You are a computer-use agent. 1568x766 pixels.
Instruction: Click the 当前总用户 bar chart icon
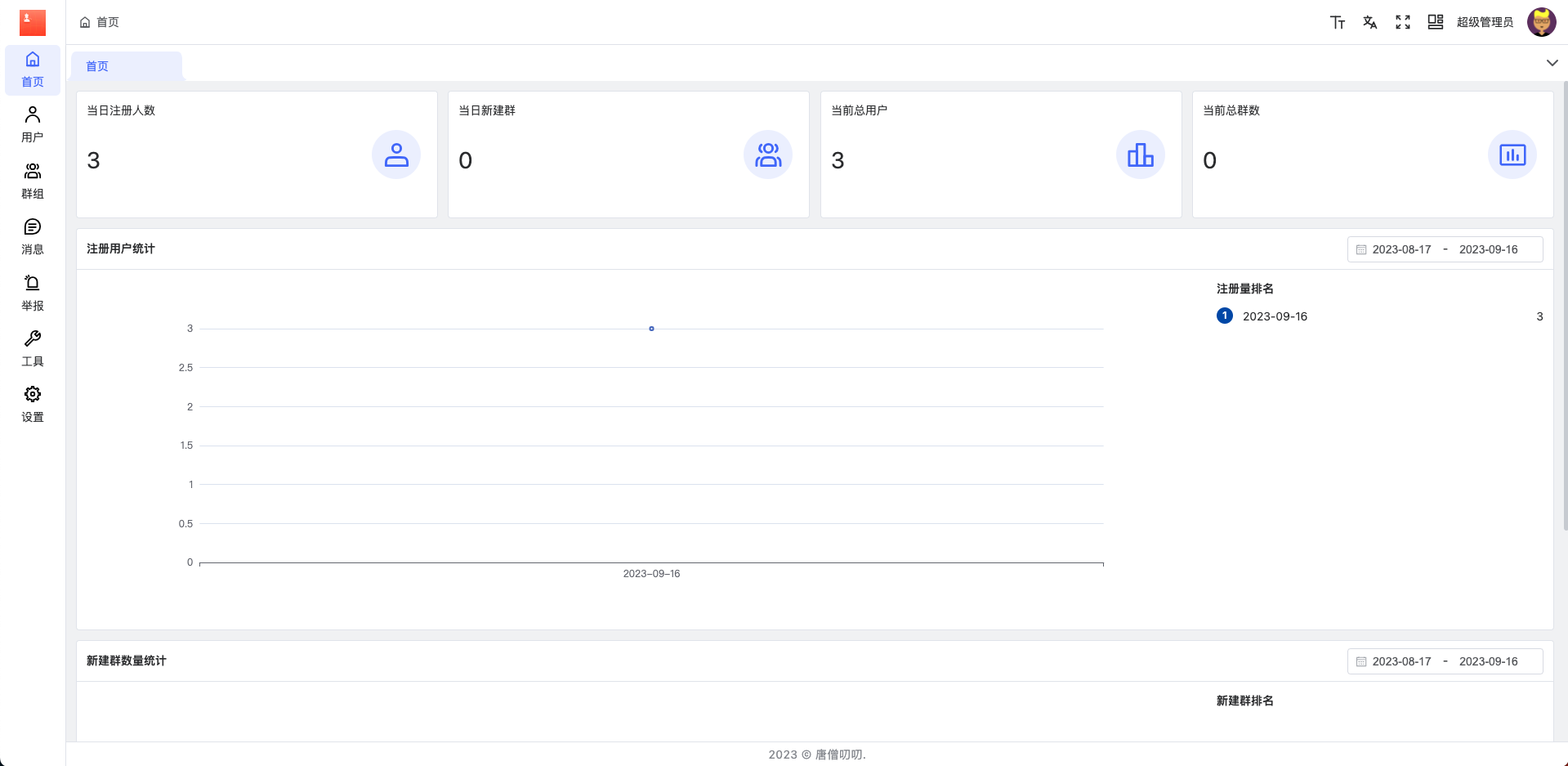[1141, 155]
